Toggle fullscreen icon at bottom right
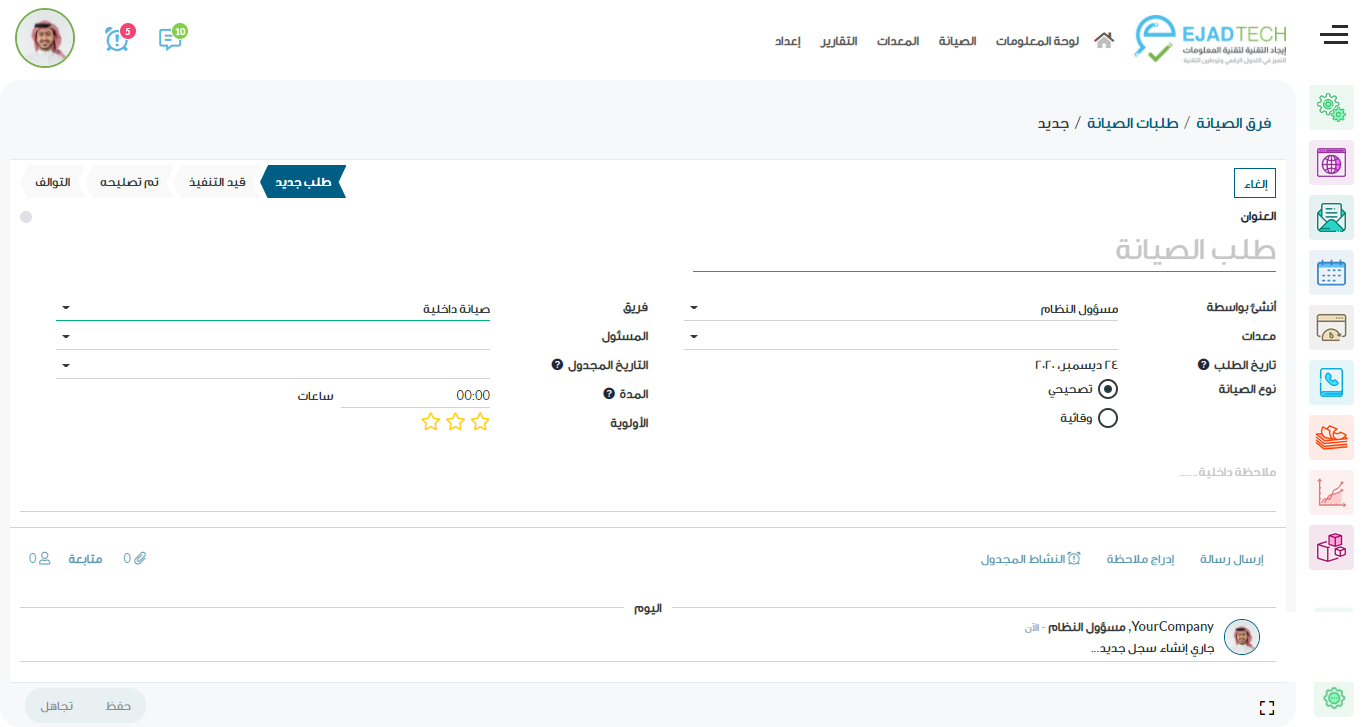Viewport: 1366px width, 727px height. click(x=1267, y=708)
